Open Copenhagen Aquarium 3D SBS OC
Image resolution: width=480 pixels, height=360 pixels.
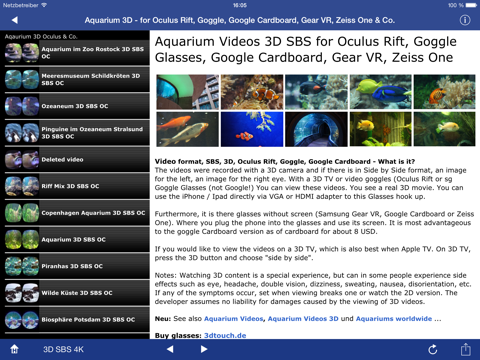[x=77, y=213]
